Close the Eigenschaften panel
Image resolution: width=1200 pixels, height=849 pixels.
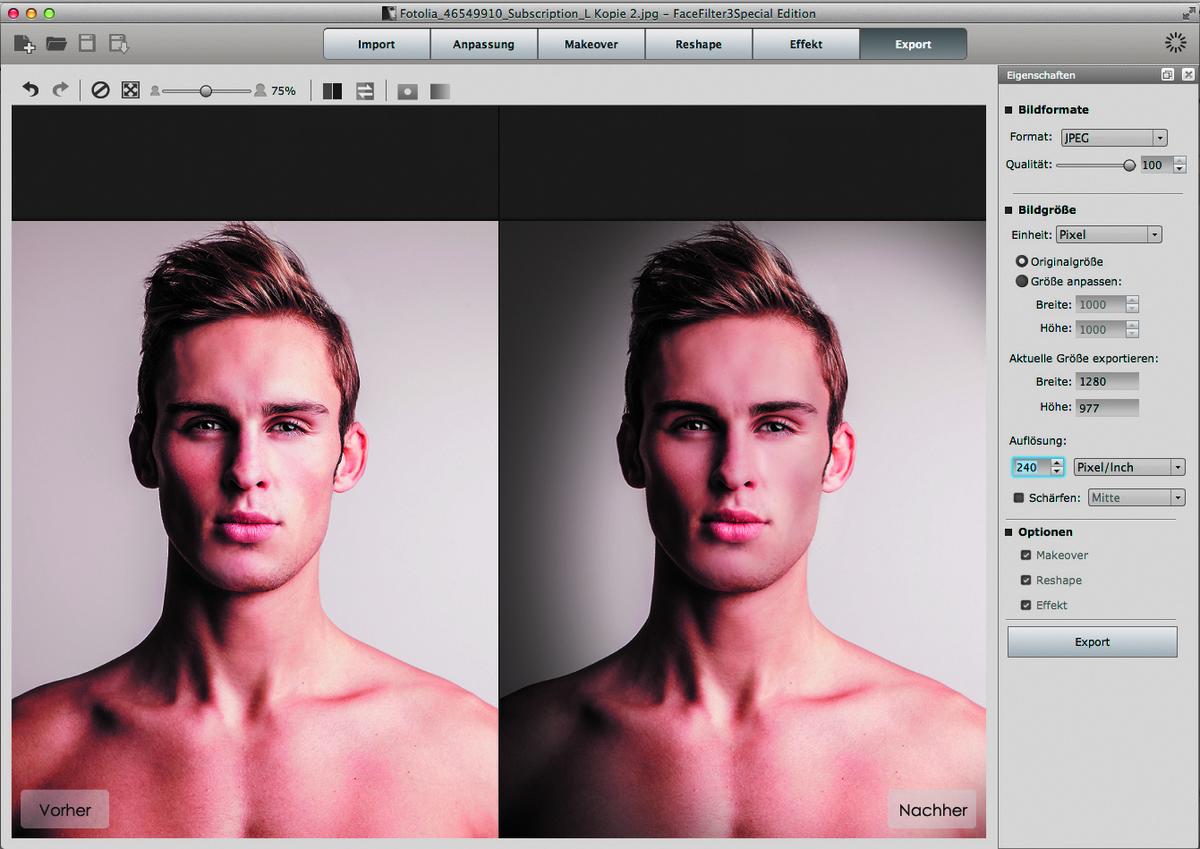1187,75
